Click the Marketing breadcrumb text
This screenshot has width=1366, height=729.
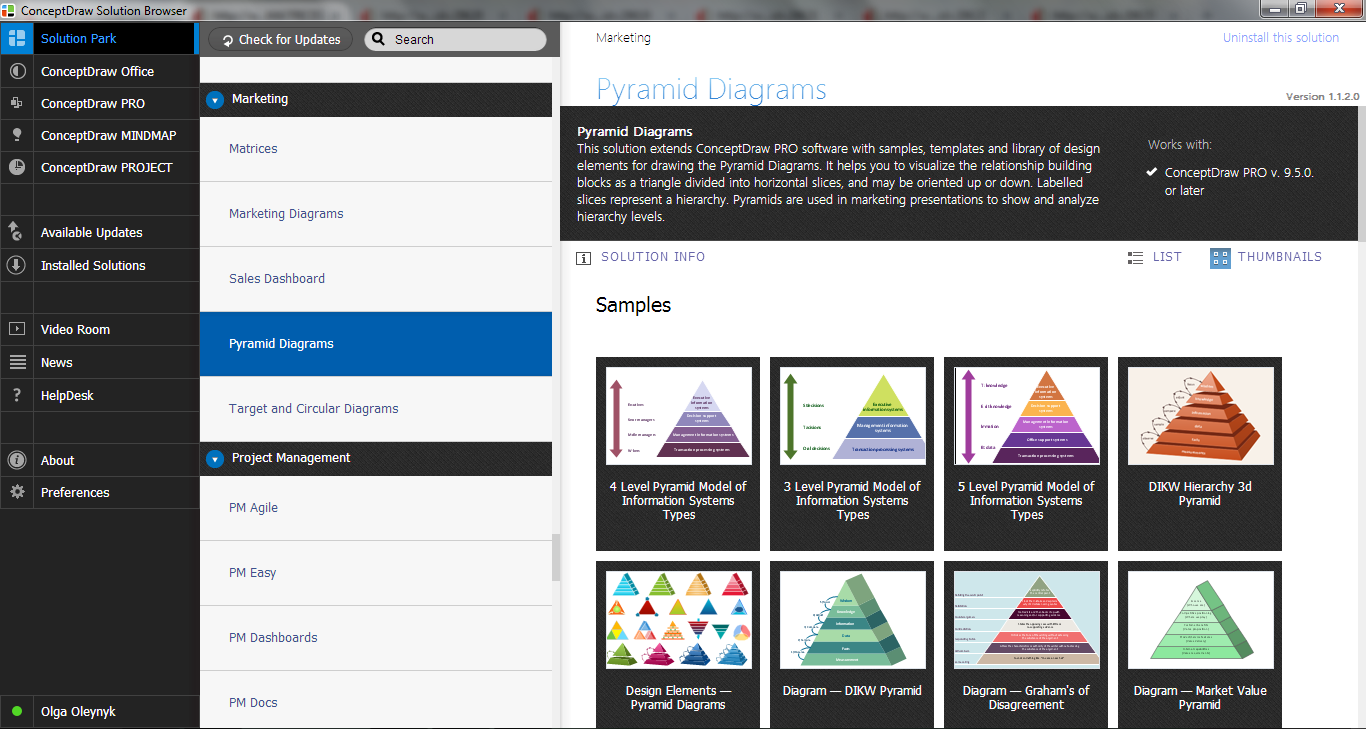click(623, 38)
